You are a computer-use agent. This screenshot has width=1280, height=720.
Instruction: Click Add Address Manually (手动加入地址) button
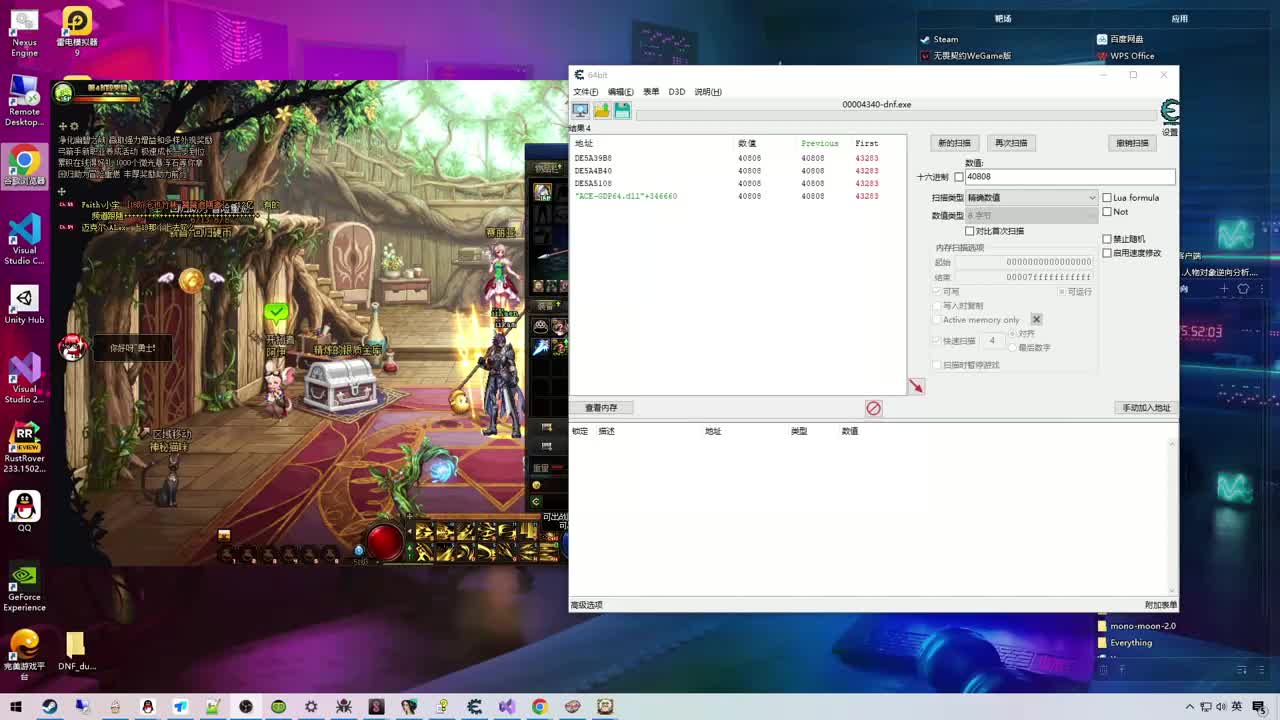(x=1146, y=408)
